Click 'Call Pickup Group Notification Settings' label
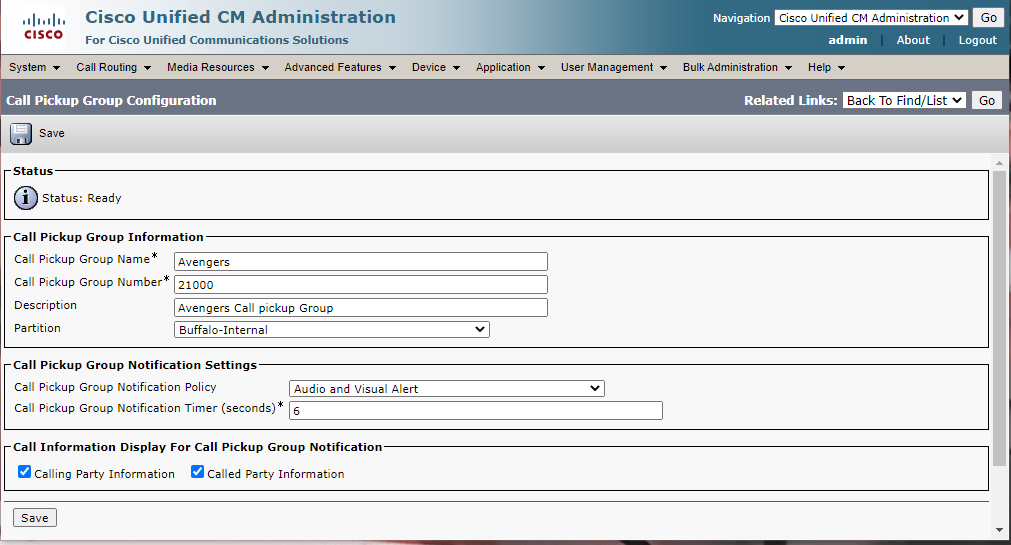The height and width of the screenshot is (545, 1011). (x=135, y=365)
